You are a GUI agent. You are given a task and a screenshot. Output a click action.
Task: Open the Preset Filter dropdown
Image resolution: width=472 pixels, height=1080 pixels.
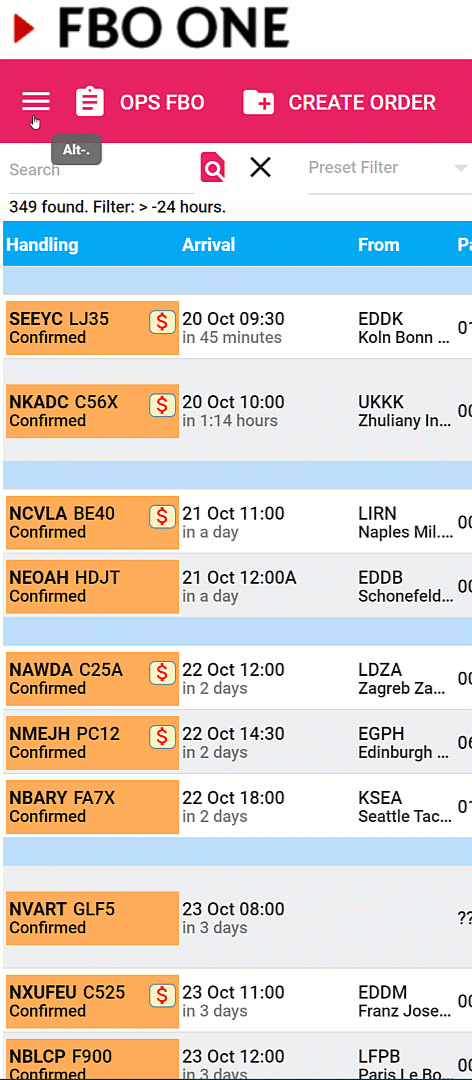coord(389,168)
